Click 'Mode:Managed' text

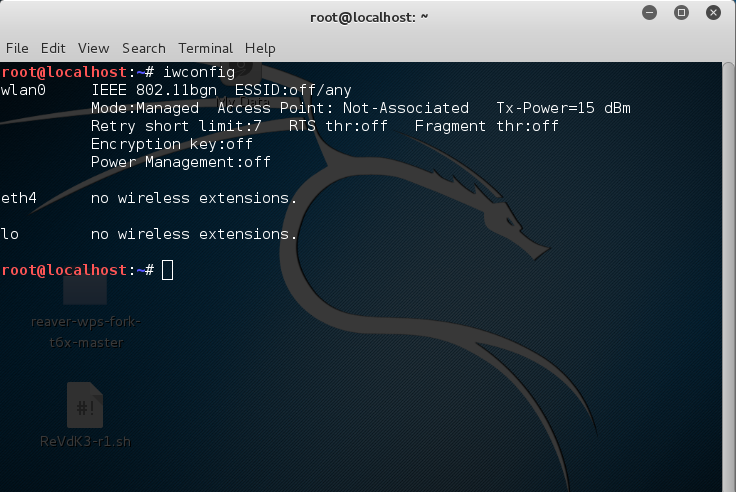145,108
